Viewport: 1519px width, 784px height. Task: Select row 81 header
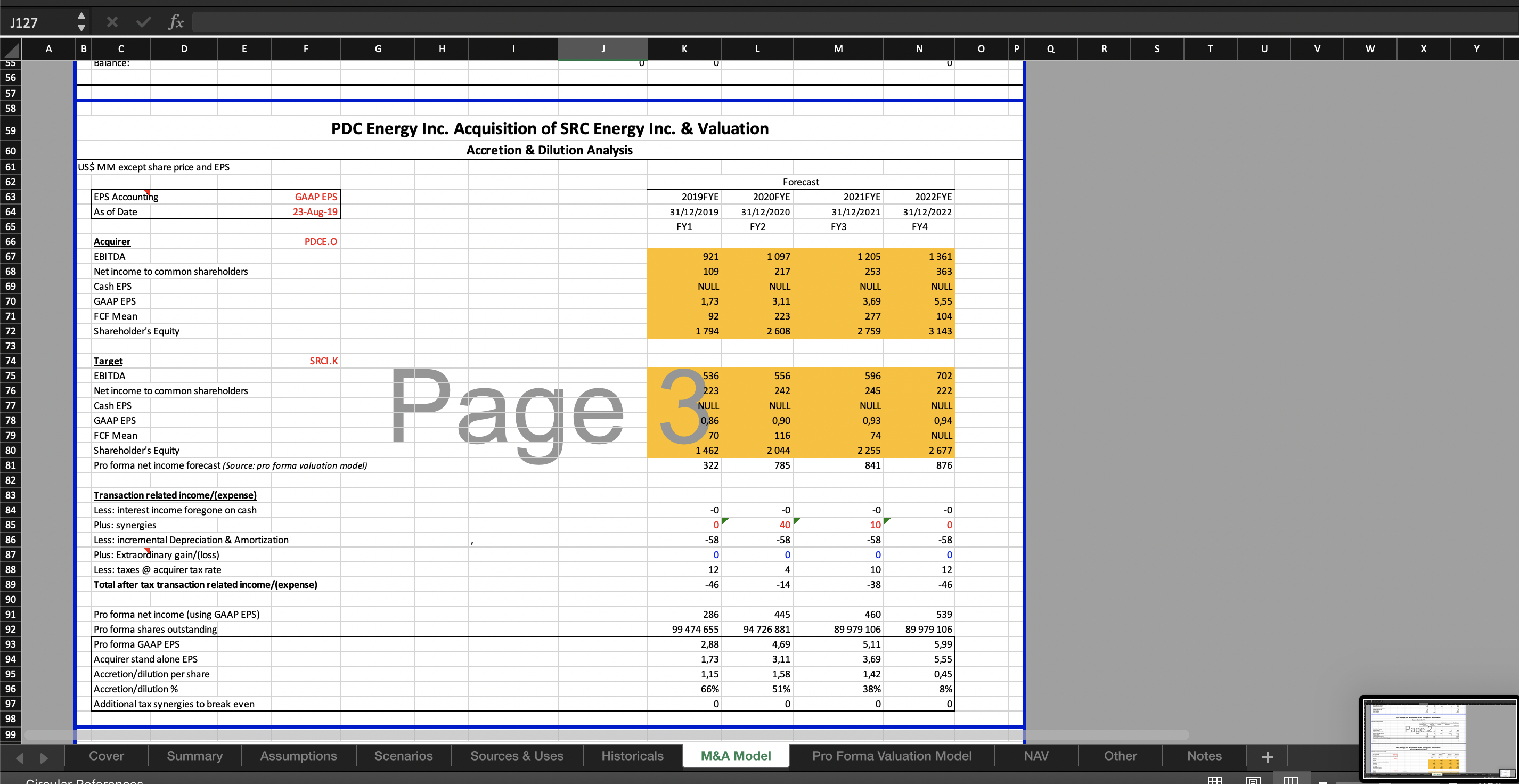pyautogui.click(x=11, y=465)
